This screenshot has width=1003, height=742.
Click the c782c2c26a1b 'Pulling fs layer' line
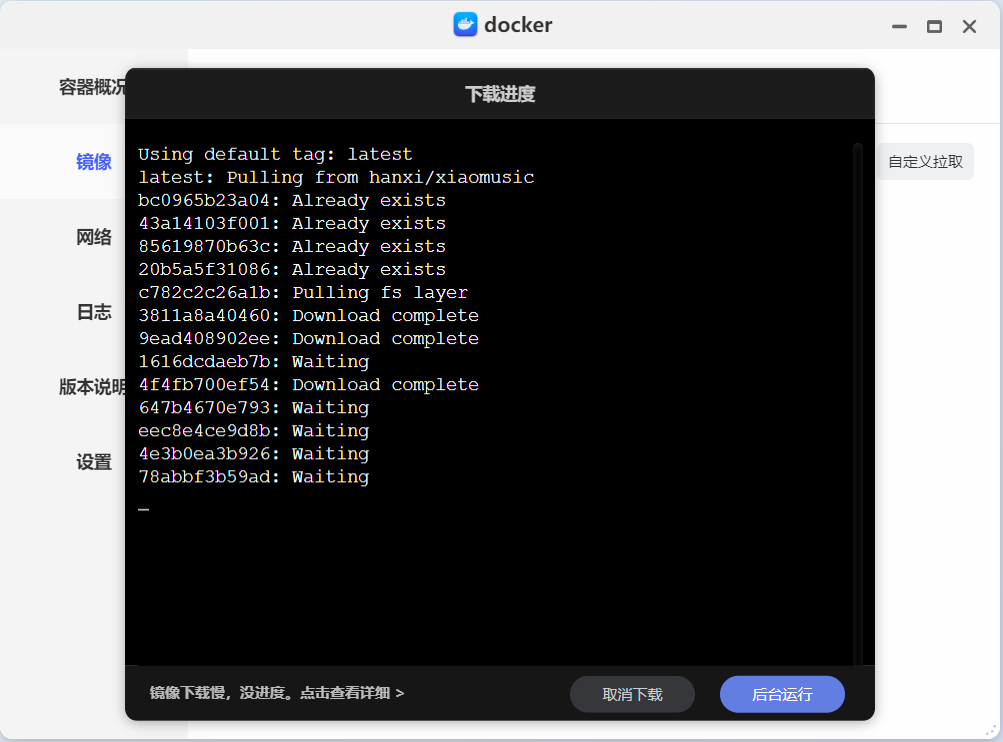point(303,292)
